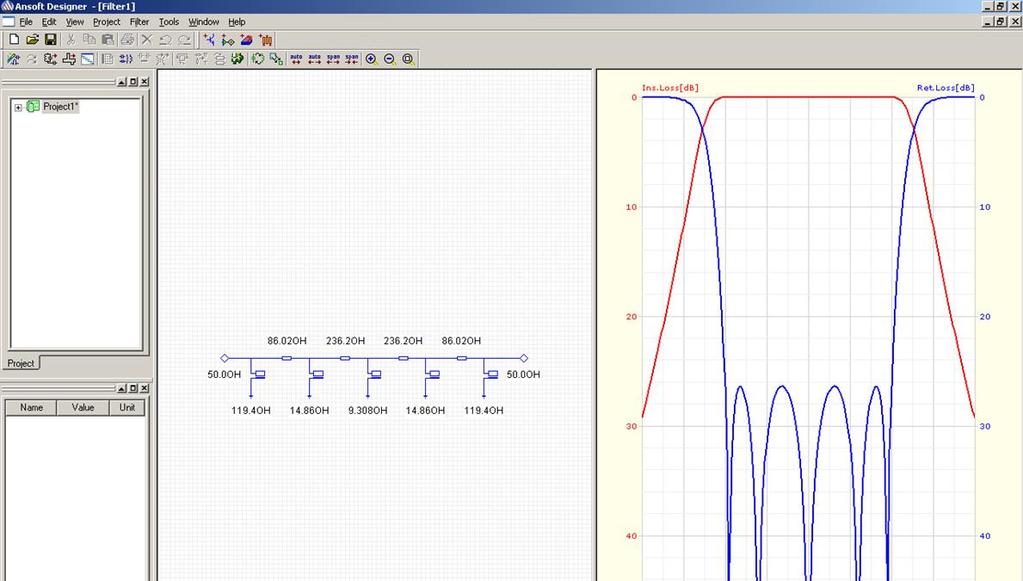Image resolution: width=1023 pixels, height=581 pixels.
Task: Click the Ins.Loss[dB] axis label
Action: tap(670, 88)
